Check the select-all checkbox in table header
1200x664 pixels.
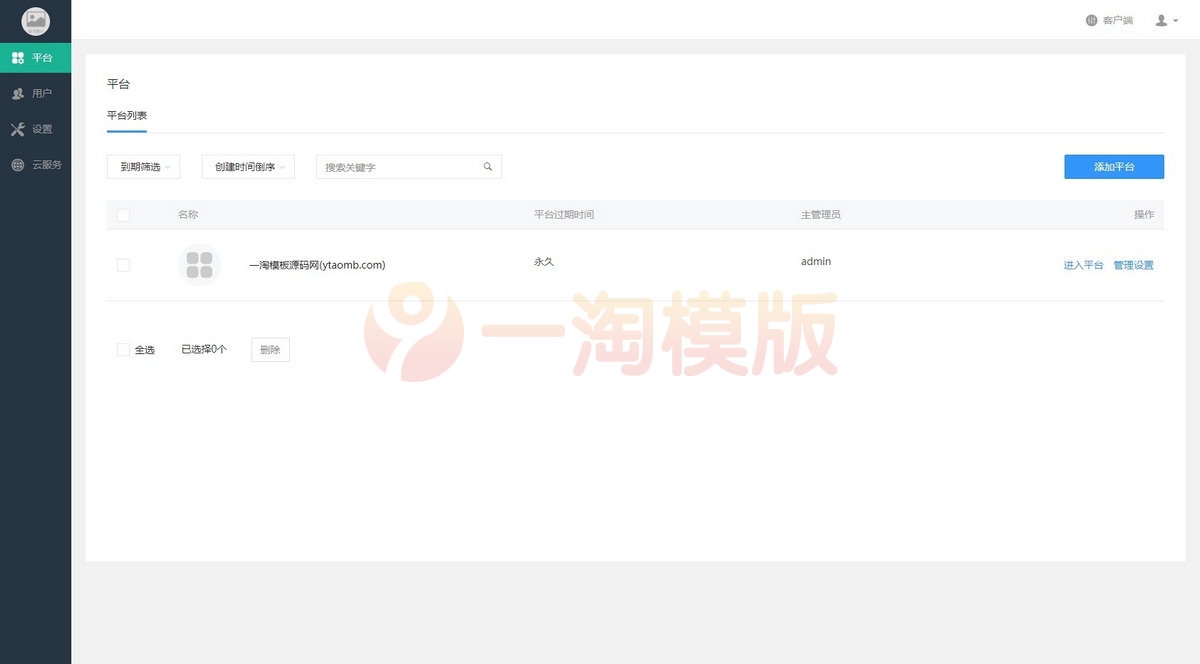[124, 214]
